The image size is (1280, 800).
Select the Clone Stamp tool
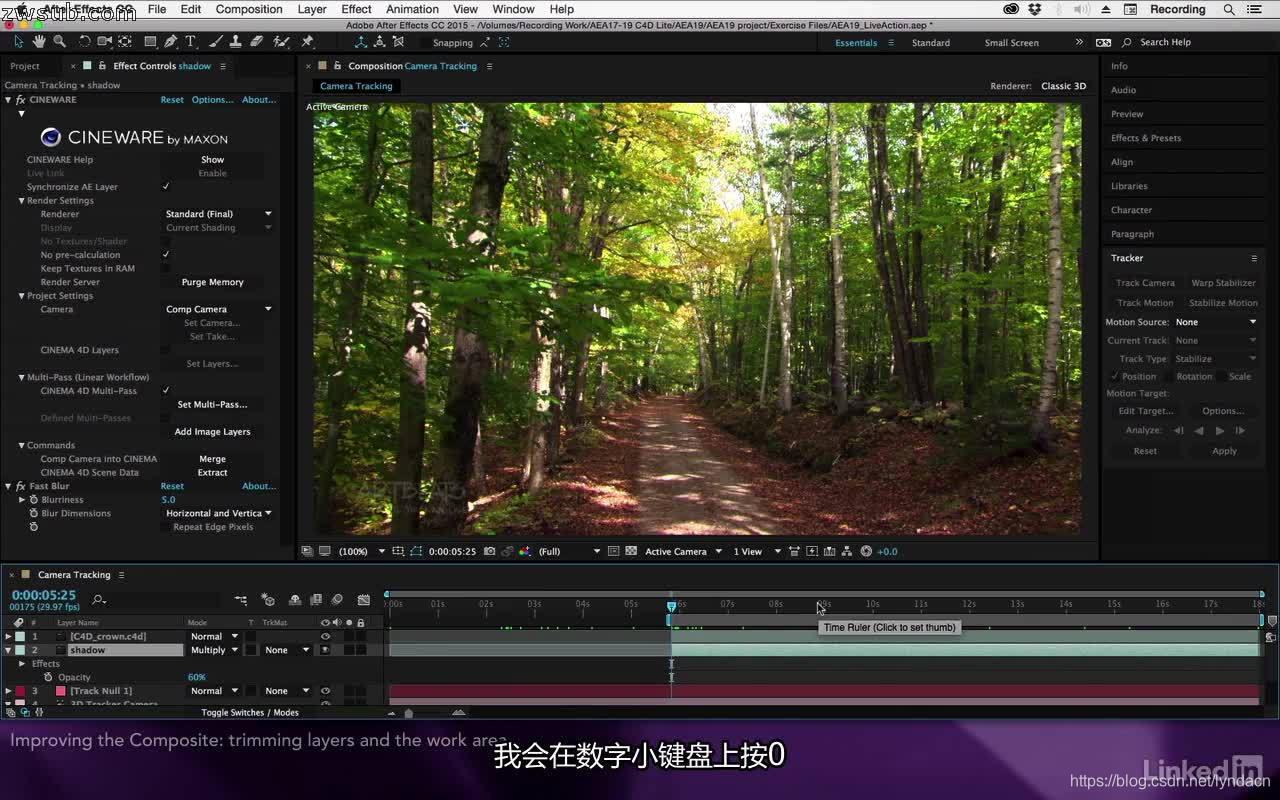[235, 42]
